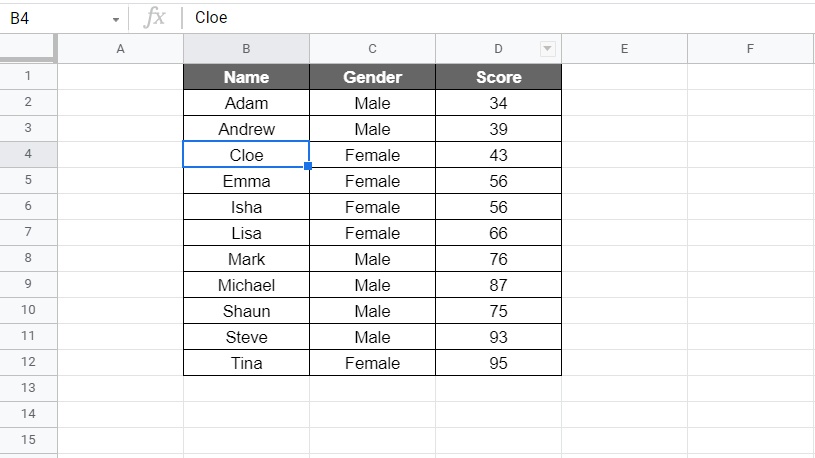Select column F header
The height and width of the screenshot is (458, 815).
[750, 49]
